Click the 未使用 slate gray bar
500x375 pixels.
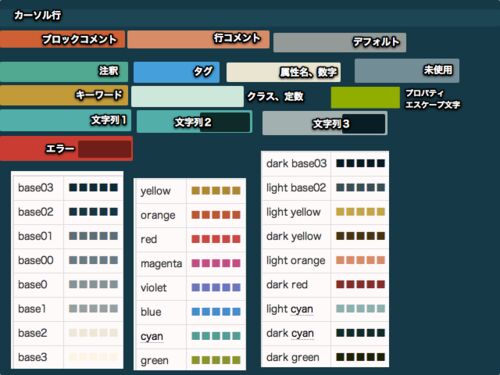pos(407,70)
